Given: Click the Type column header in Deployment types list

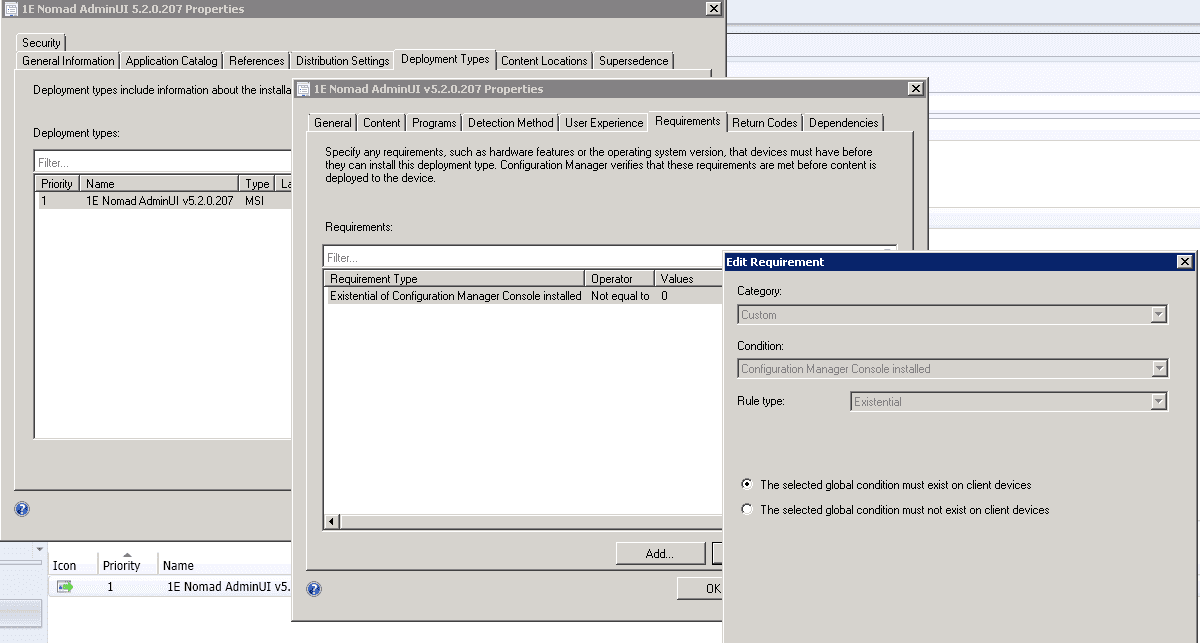Looking at the screenshot, I should click(257, 184).
